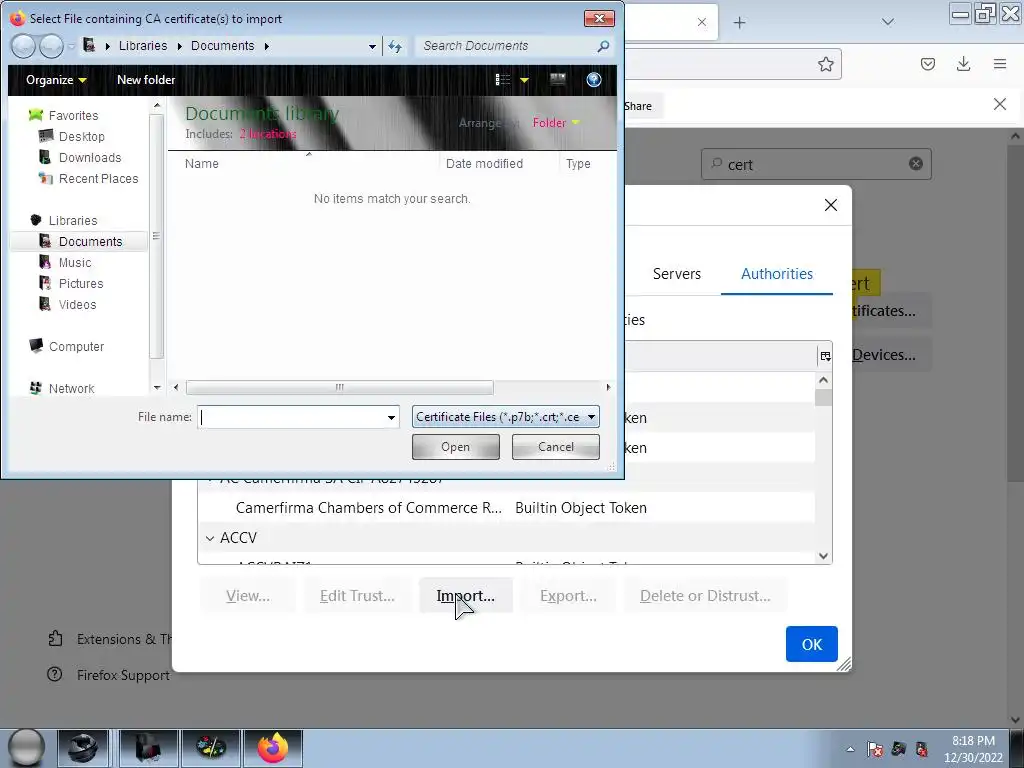Open column picker in certificate list
The image size is (1024, 768).
(825, 356)
